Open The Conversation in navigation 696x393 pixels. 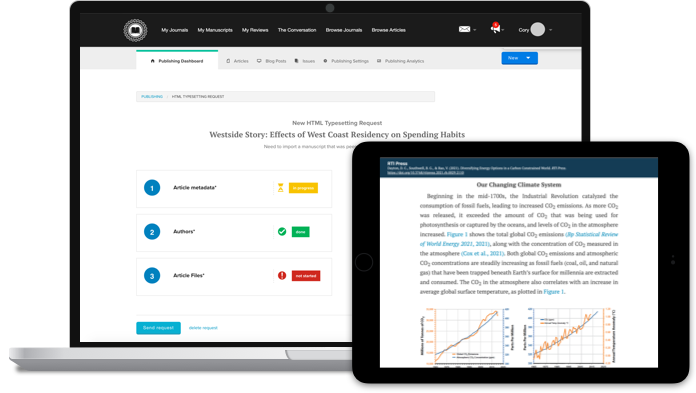point(297,30)
